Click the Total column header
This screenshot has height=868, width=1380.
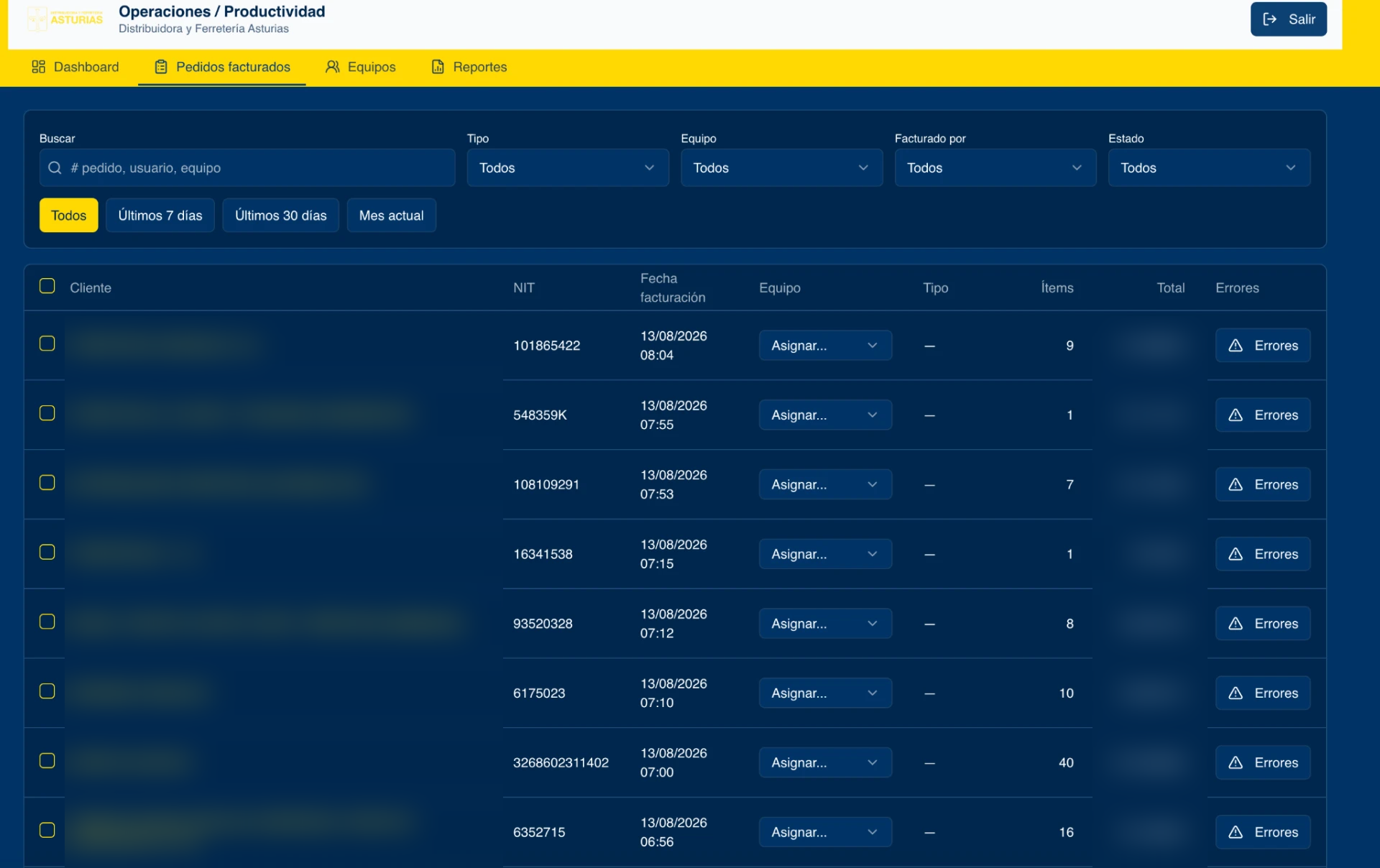coord(1171,288)
